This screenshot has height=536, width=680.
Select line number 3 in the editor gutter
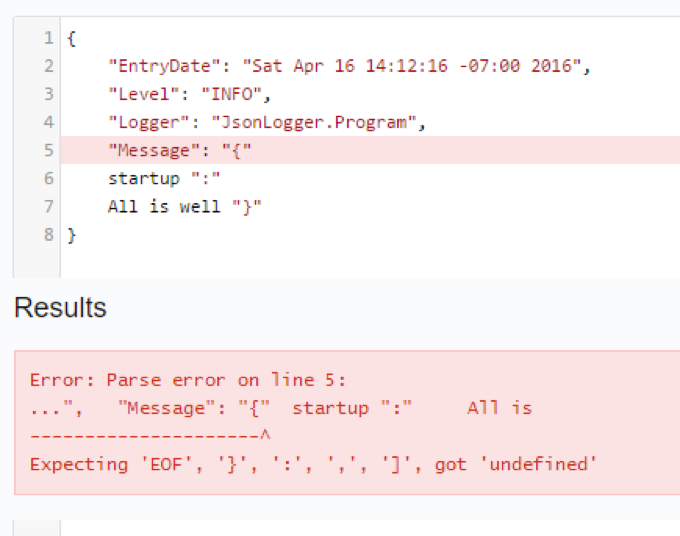(48, 95)
